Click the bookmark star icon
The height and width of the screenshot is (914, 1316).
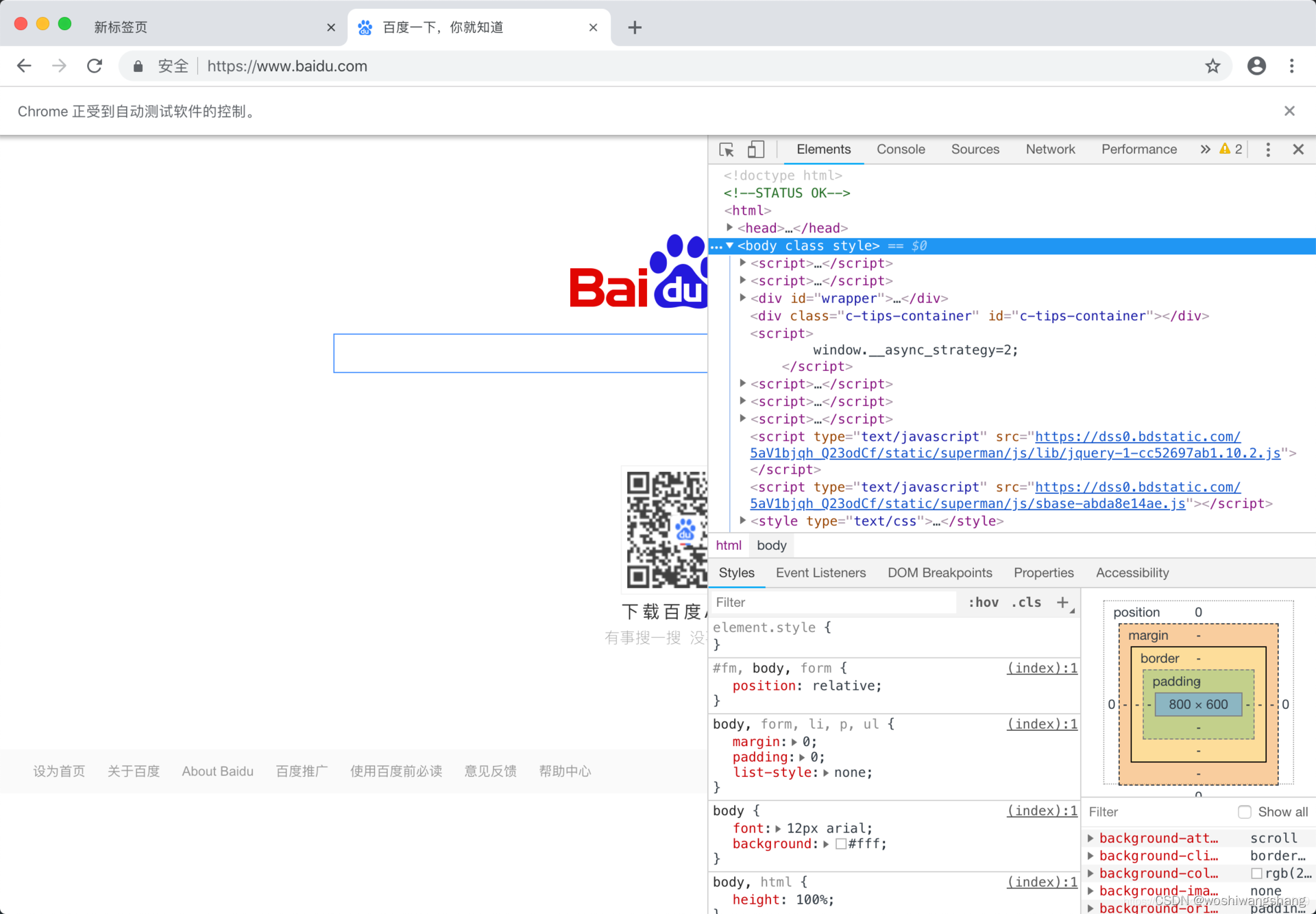[x=1213, y=66]
